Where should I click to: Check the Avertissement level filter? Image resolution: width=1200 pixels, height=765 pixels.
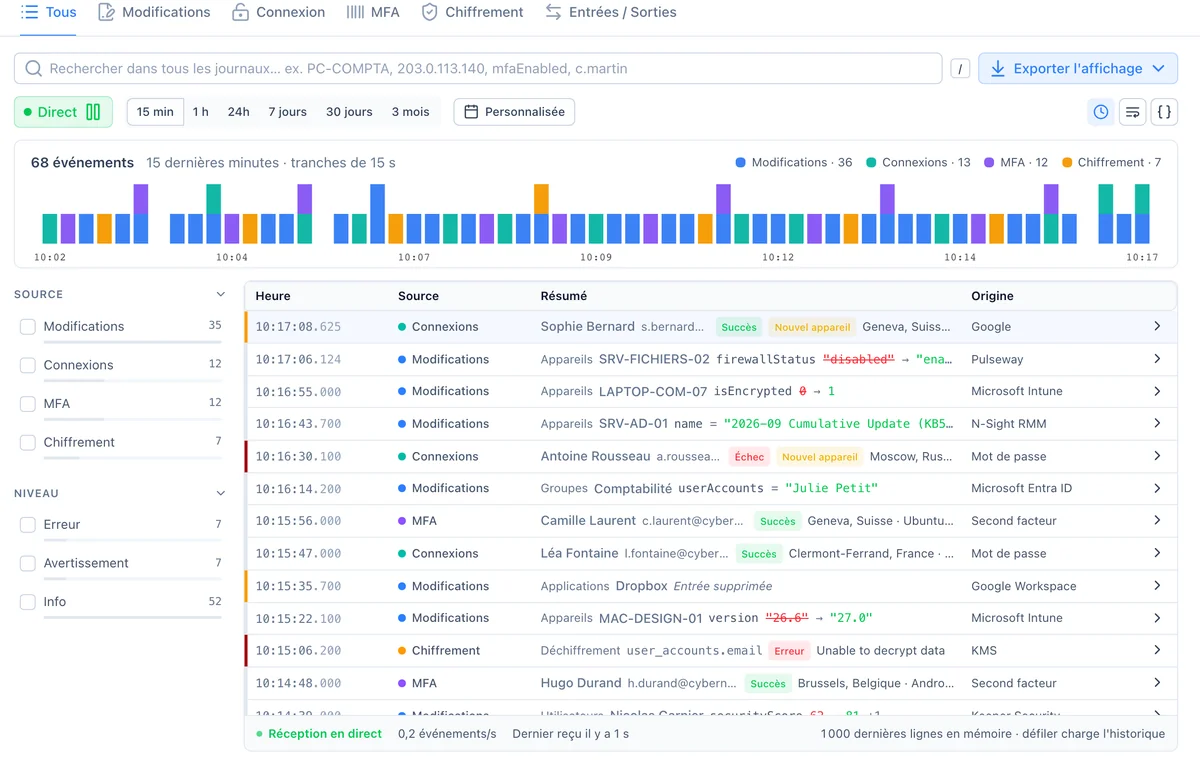(28, 563)
